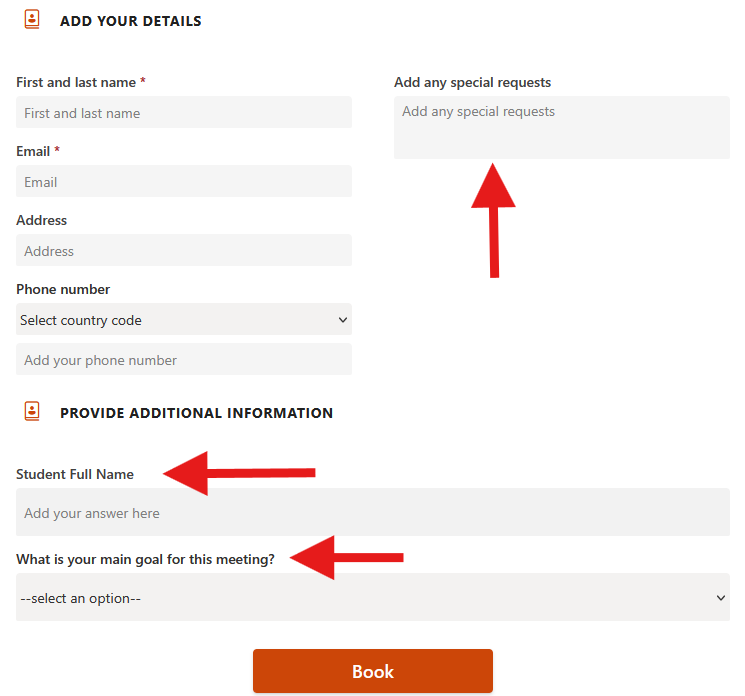Click the "Add any special requests" label

click(472, 83)
